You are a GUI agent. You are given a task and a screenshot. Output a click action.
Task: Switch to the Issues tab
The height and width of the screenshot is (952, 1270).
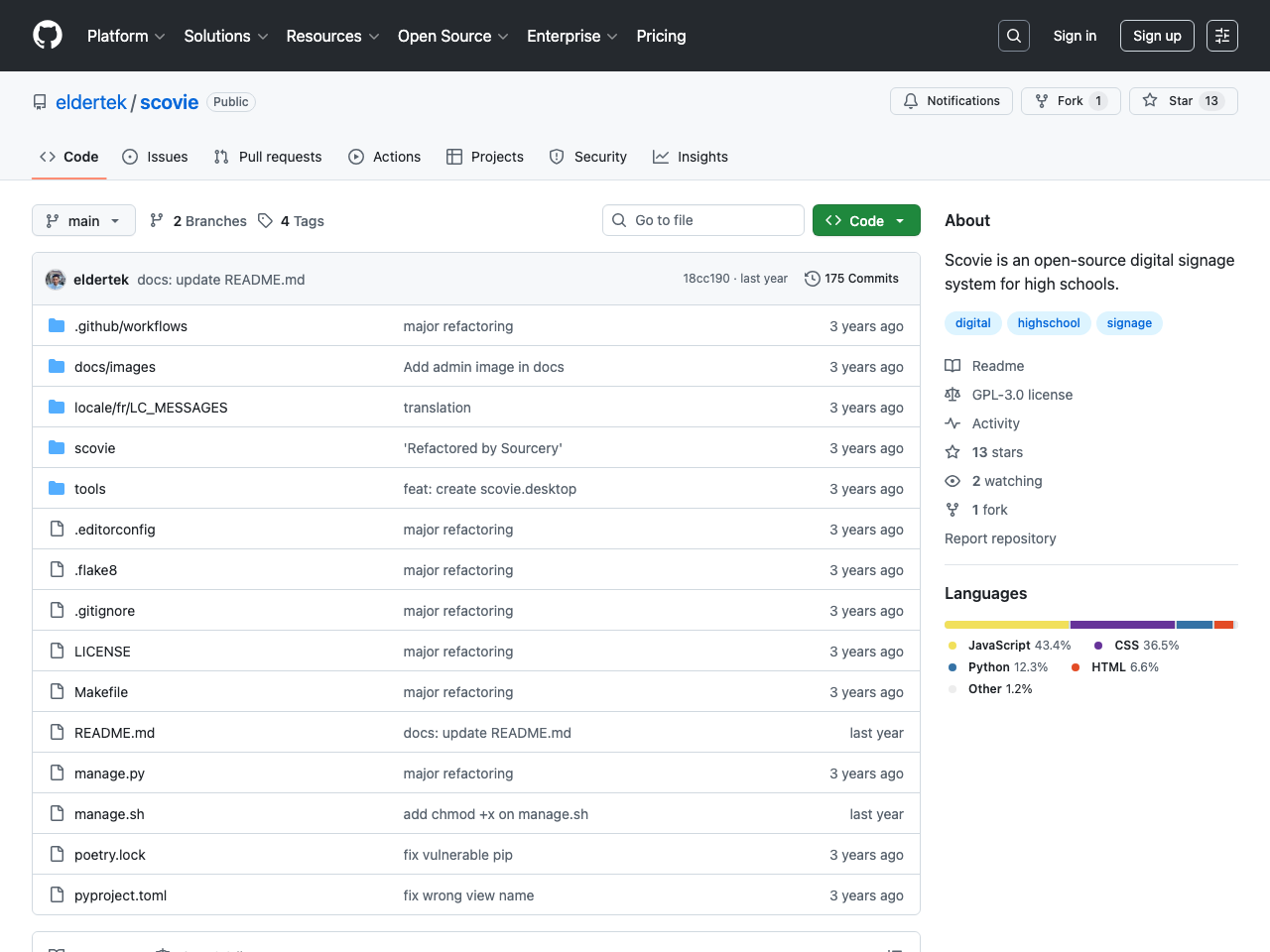[155, 157]
